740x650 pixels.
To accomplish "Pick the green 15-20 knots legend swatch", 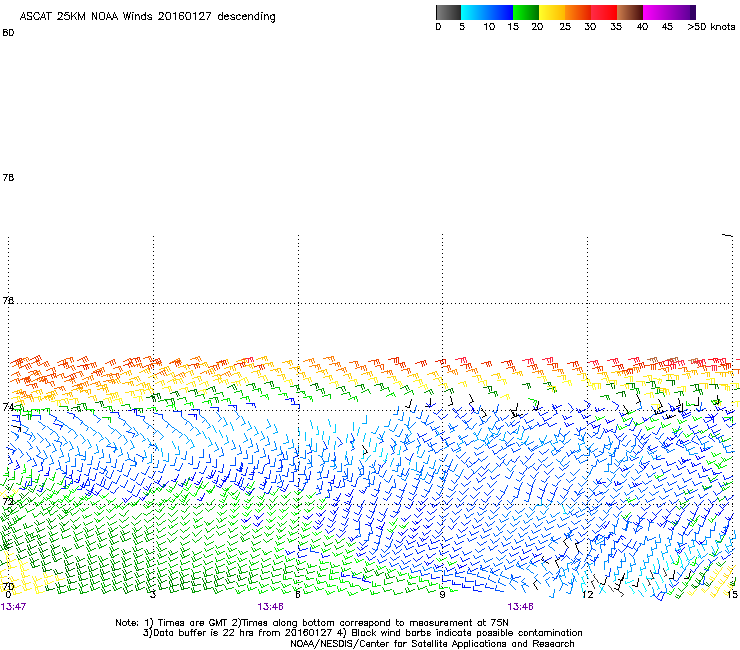I will [526, 12].
